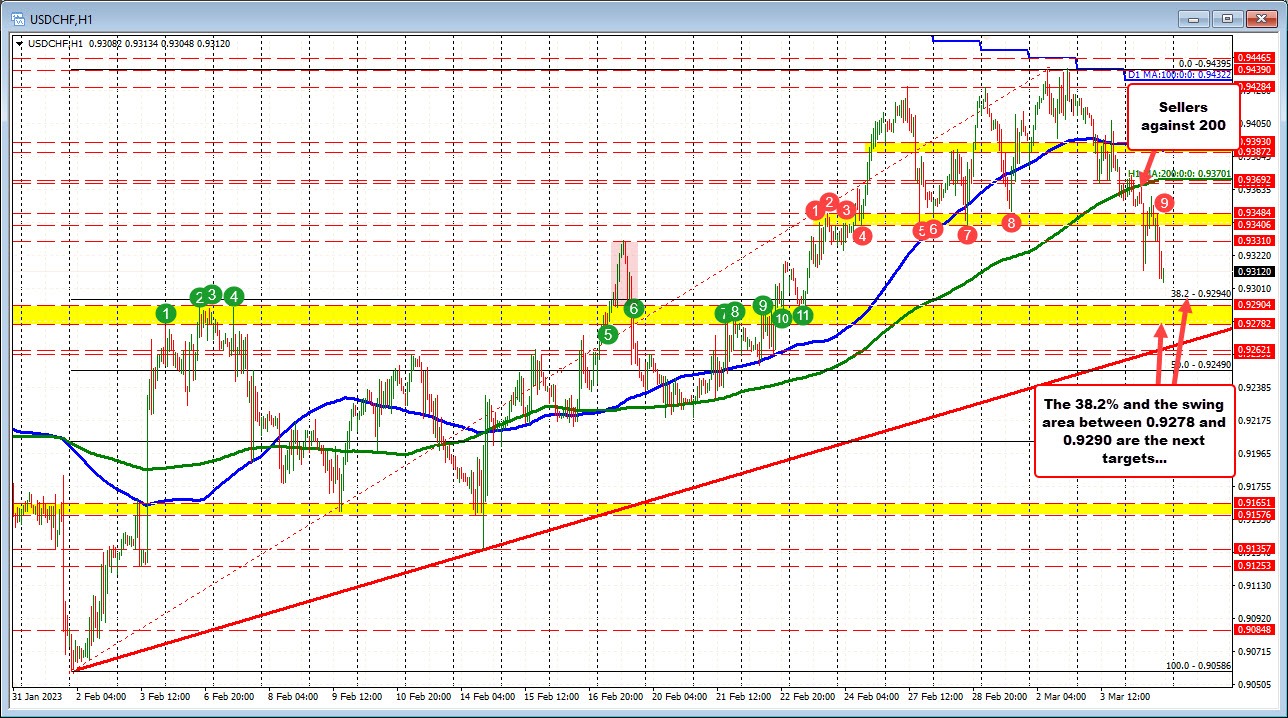The height and width of the screenshot is (718, 1288).
Task: Pick the green circle marker numbered 6
Action: tap(633, 309)
